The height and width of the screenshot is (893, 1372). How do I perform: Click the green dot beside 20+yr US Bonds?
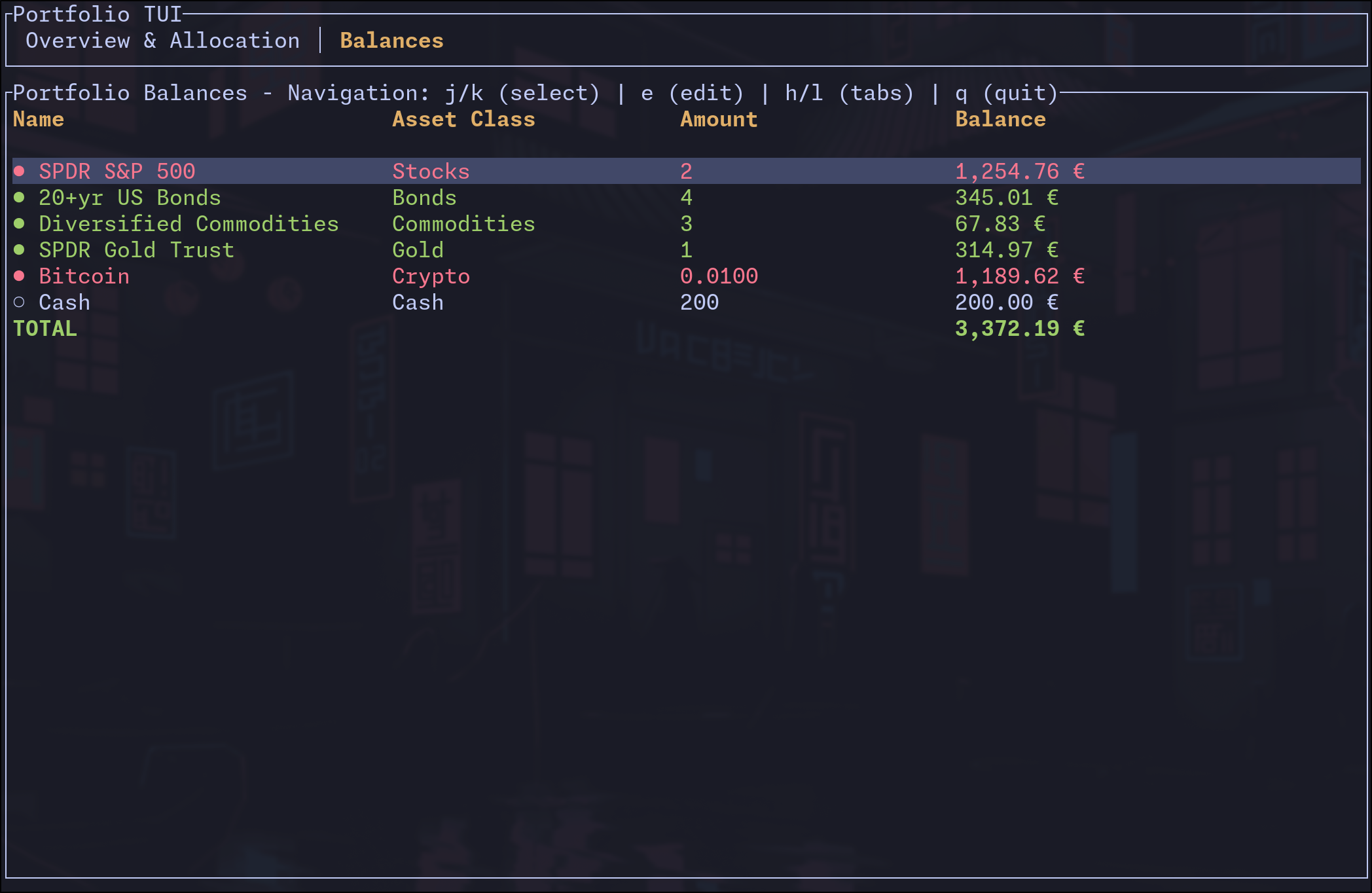coord(20,198)
